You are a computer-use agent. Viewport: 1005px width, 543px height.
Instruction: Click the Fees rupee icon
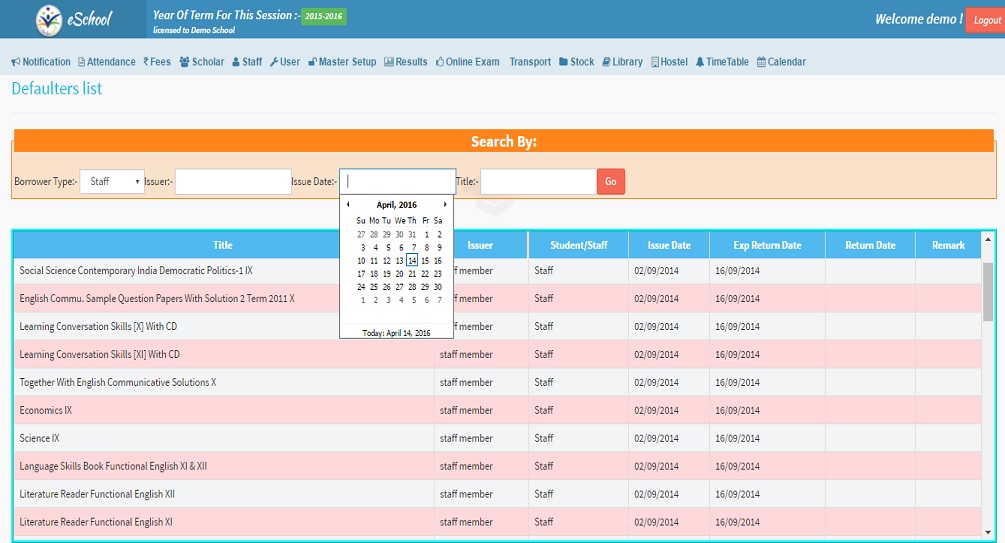point(146,62)
